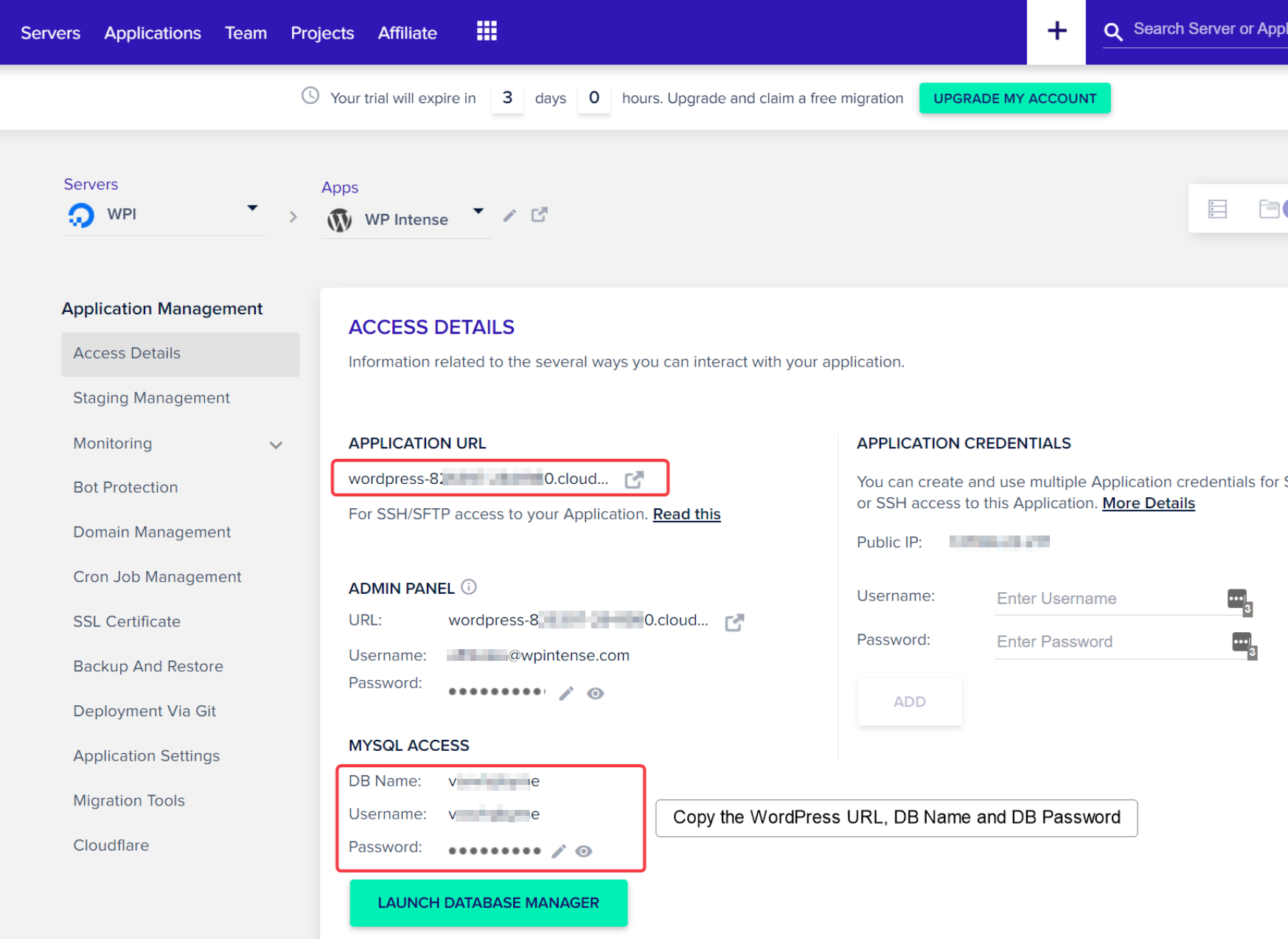Image resolution: width=1288 pixels, height=939 pixels.
Task: Click the application URL wordpress link text
Action: [478, 479]
